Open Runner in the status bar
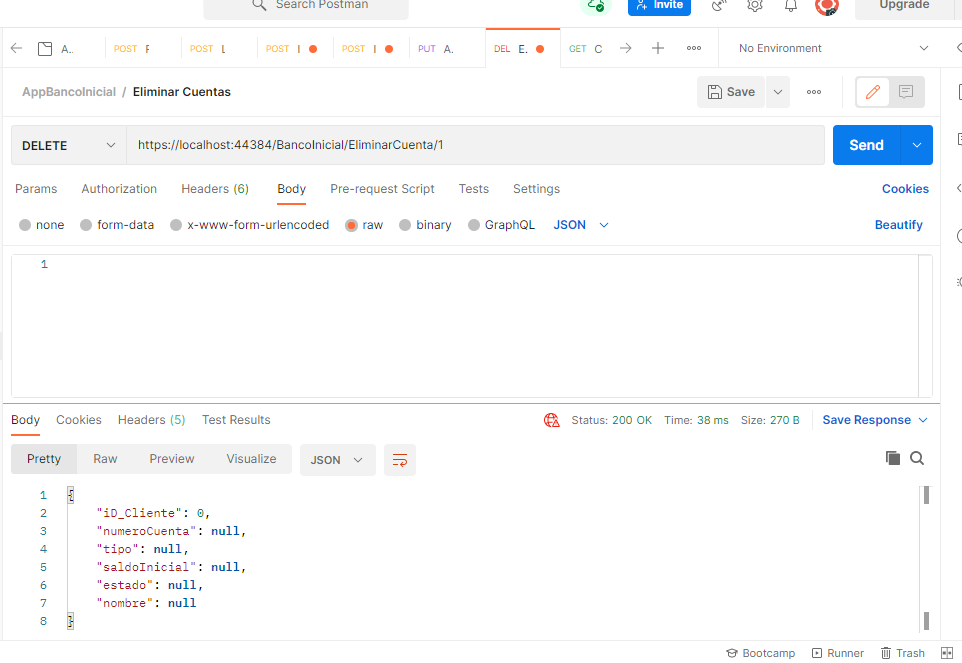The image size is (962, 663). (837, 653)
